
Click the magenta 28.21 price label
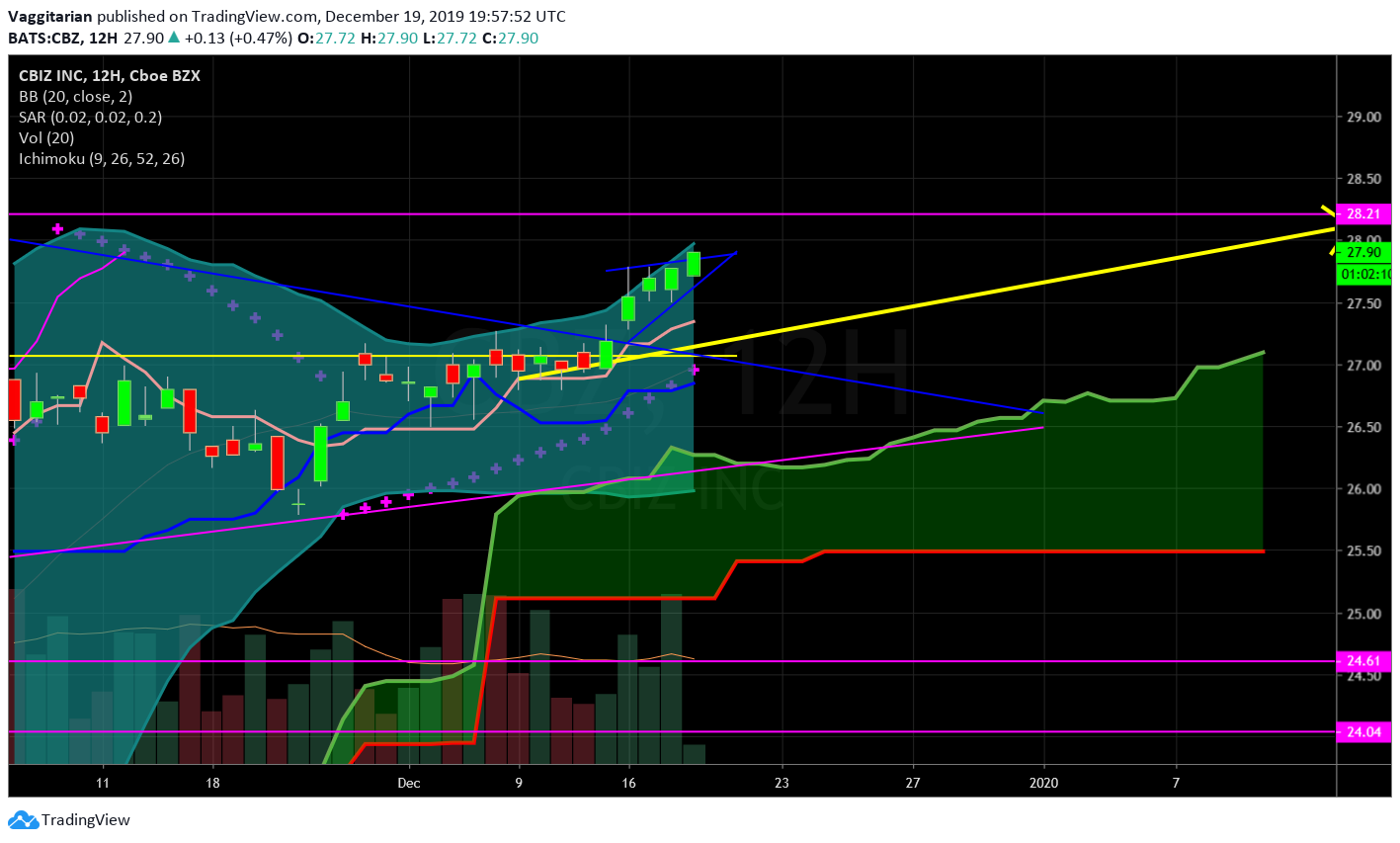(x=1363, y=214)
